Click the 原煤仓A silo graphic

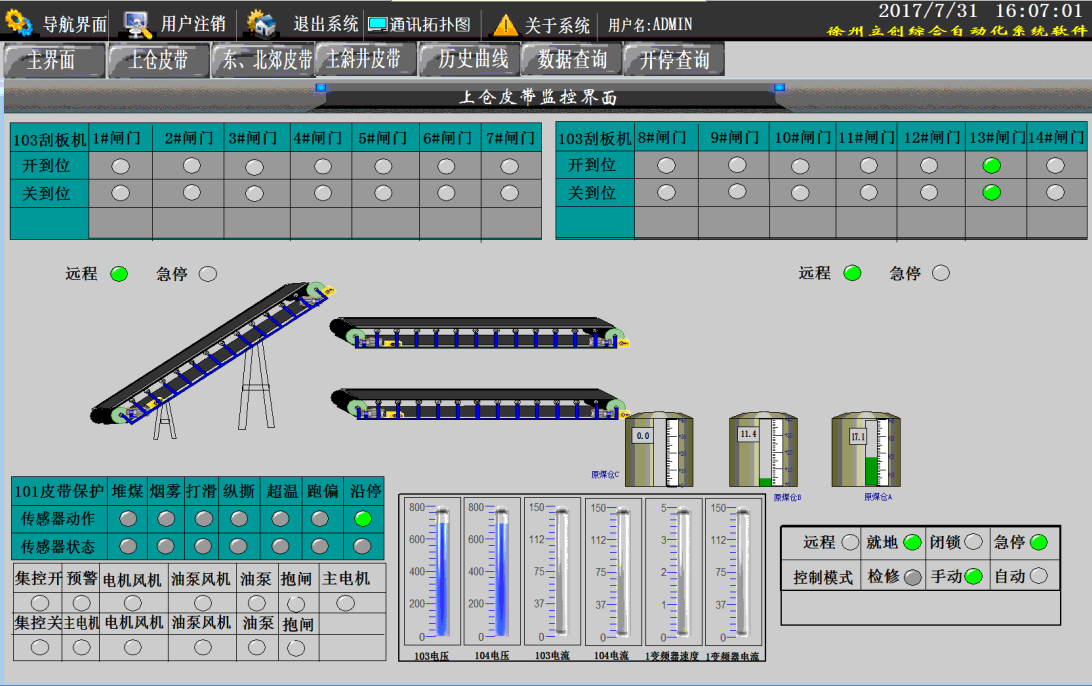[861, 451]
